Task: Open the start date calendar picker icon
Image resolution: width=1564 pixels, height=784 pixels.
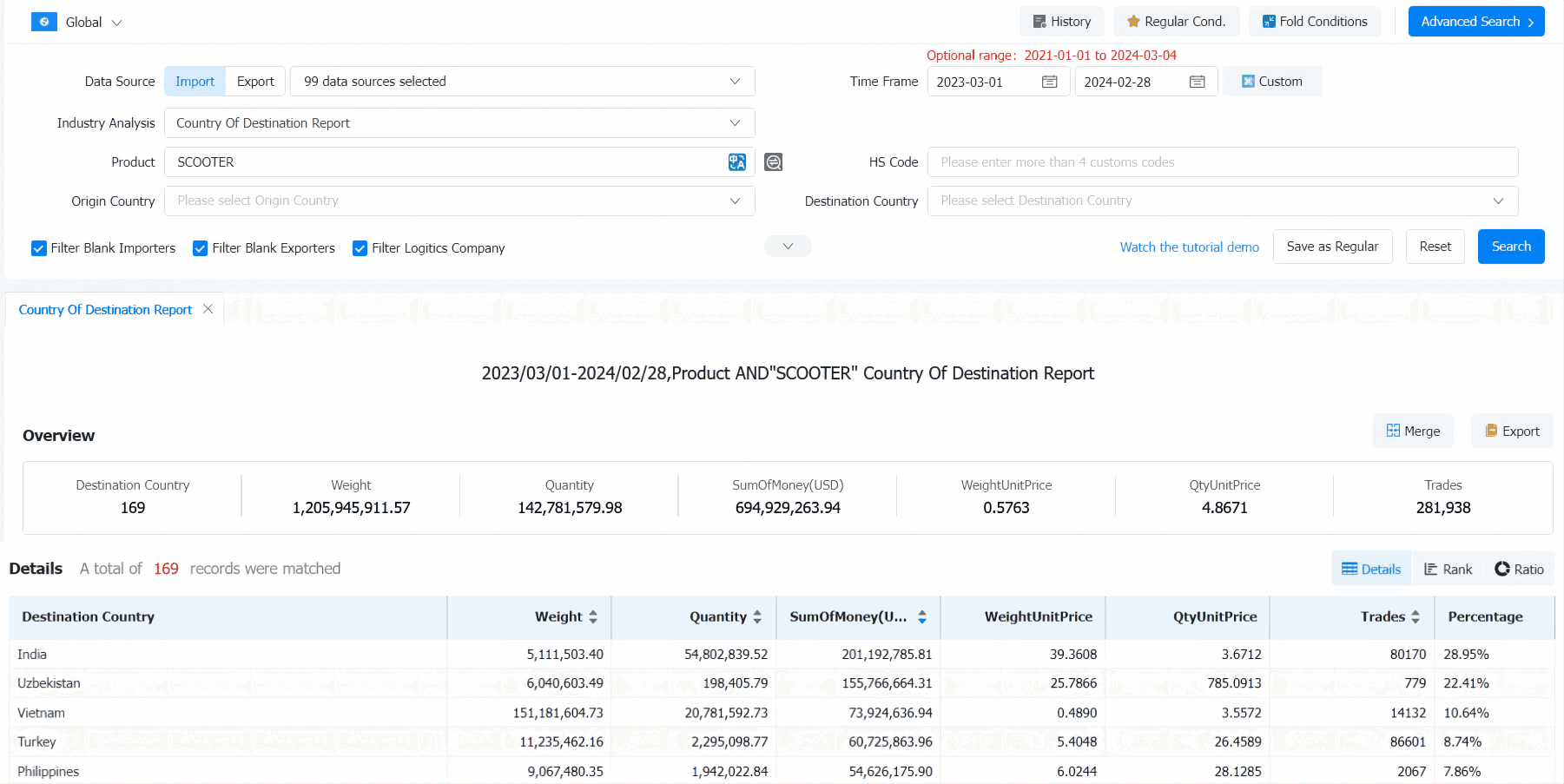Action: pos(1049,82)
